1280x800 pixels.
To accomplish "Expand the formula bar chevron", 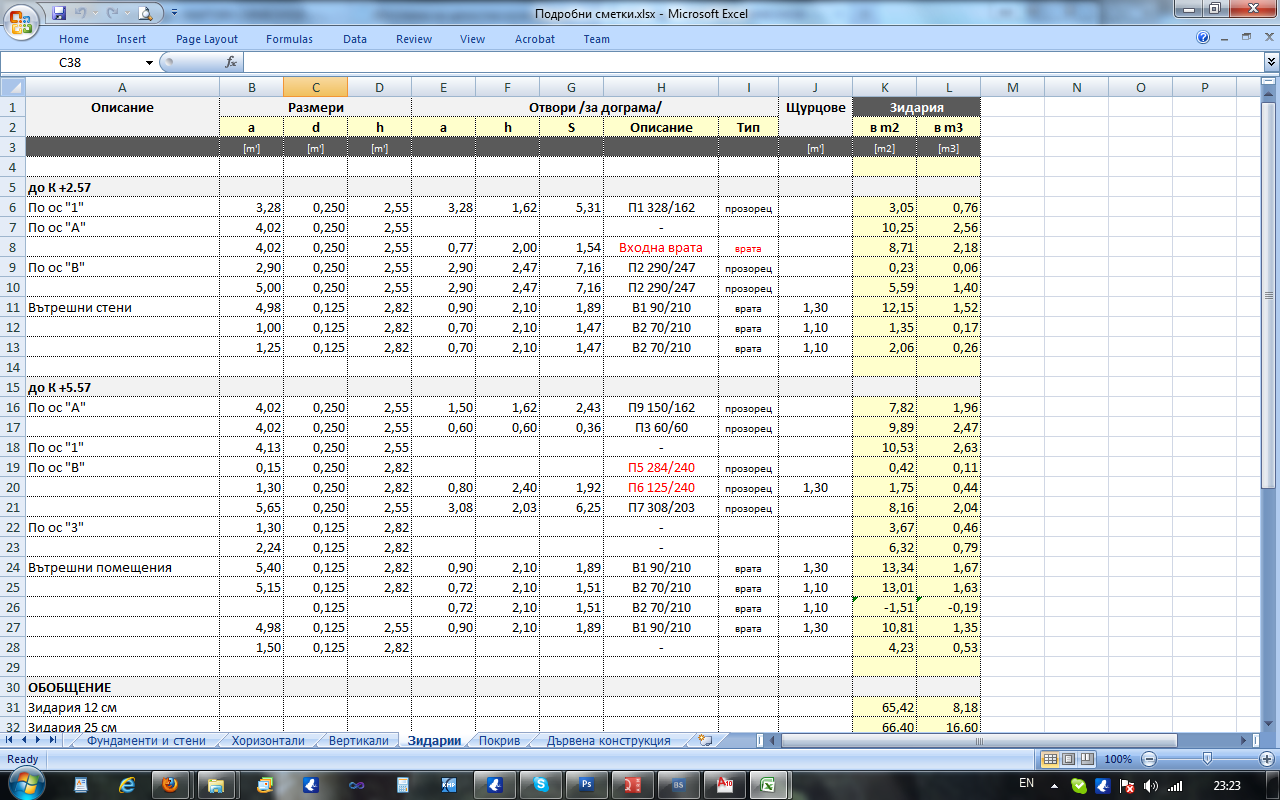I will (1270, 62).
